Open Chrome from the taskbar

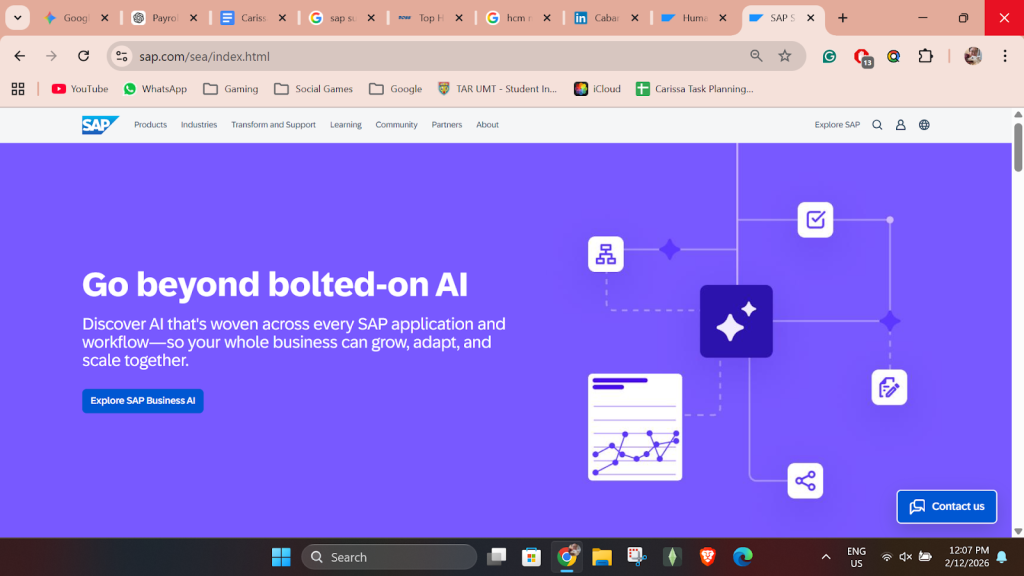click(567, 557)
